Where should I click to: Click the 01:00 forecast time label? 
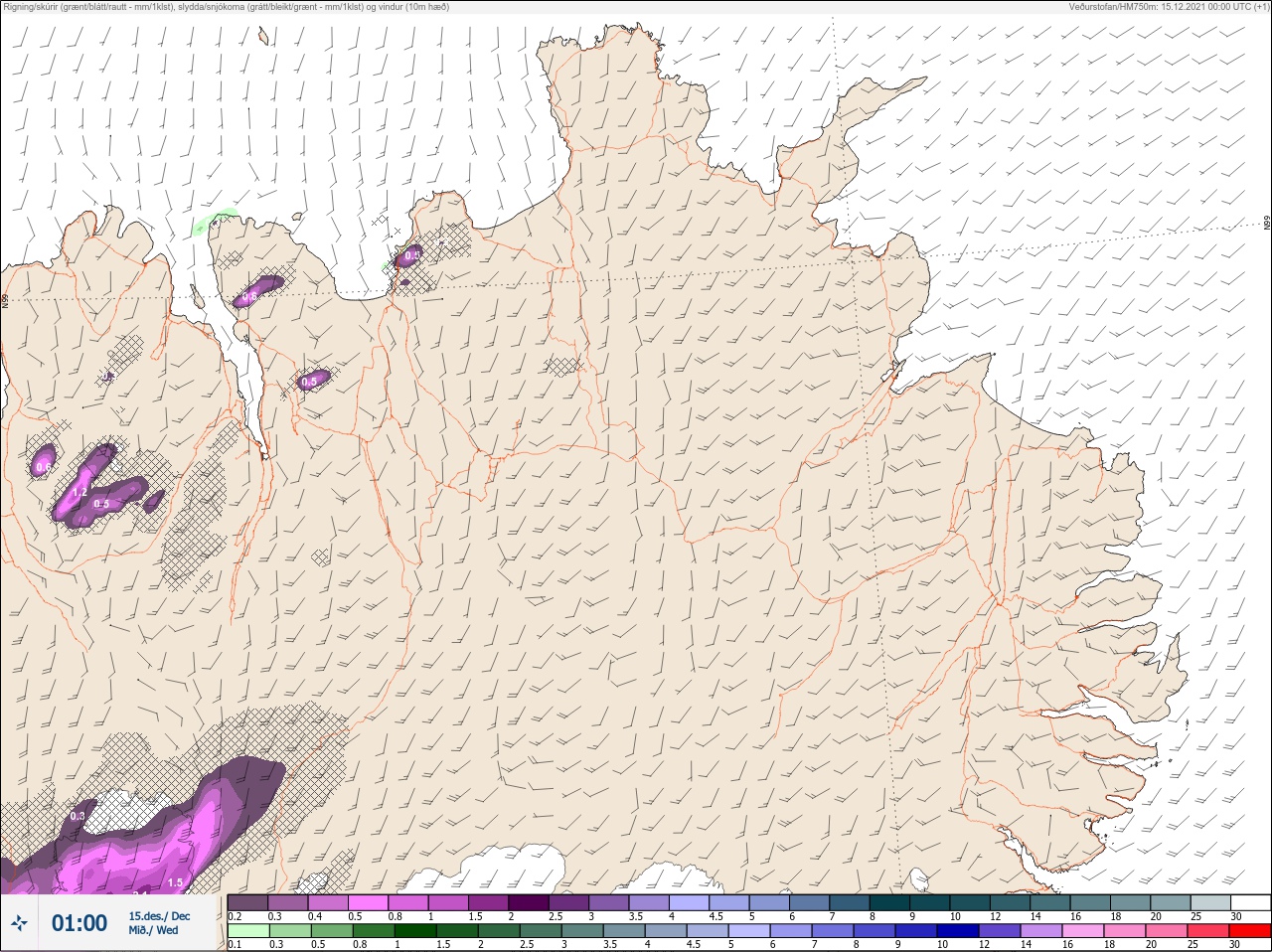(x=79, y=923)
